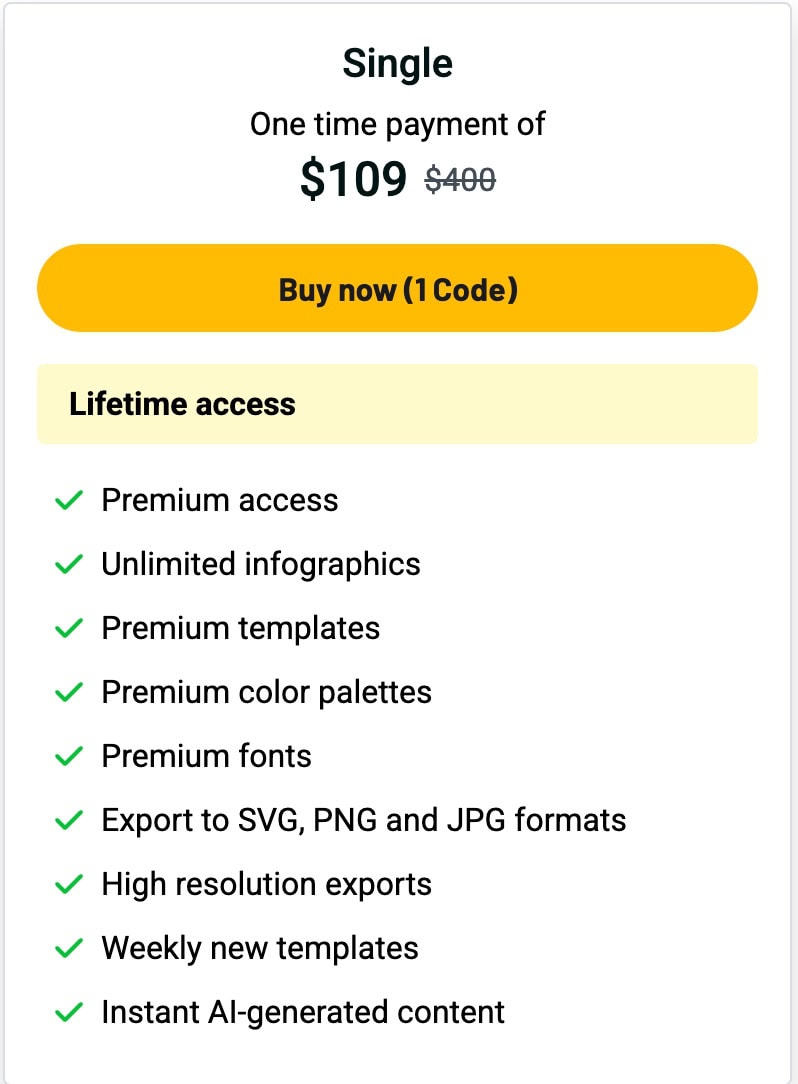The height and width of the screenshot is (1084, 798).
Task: Click the Weekly new templates feature label
Action: coord(260,948)
